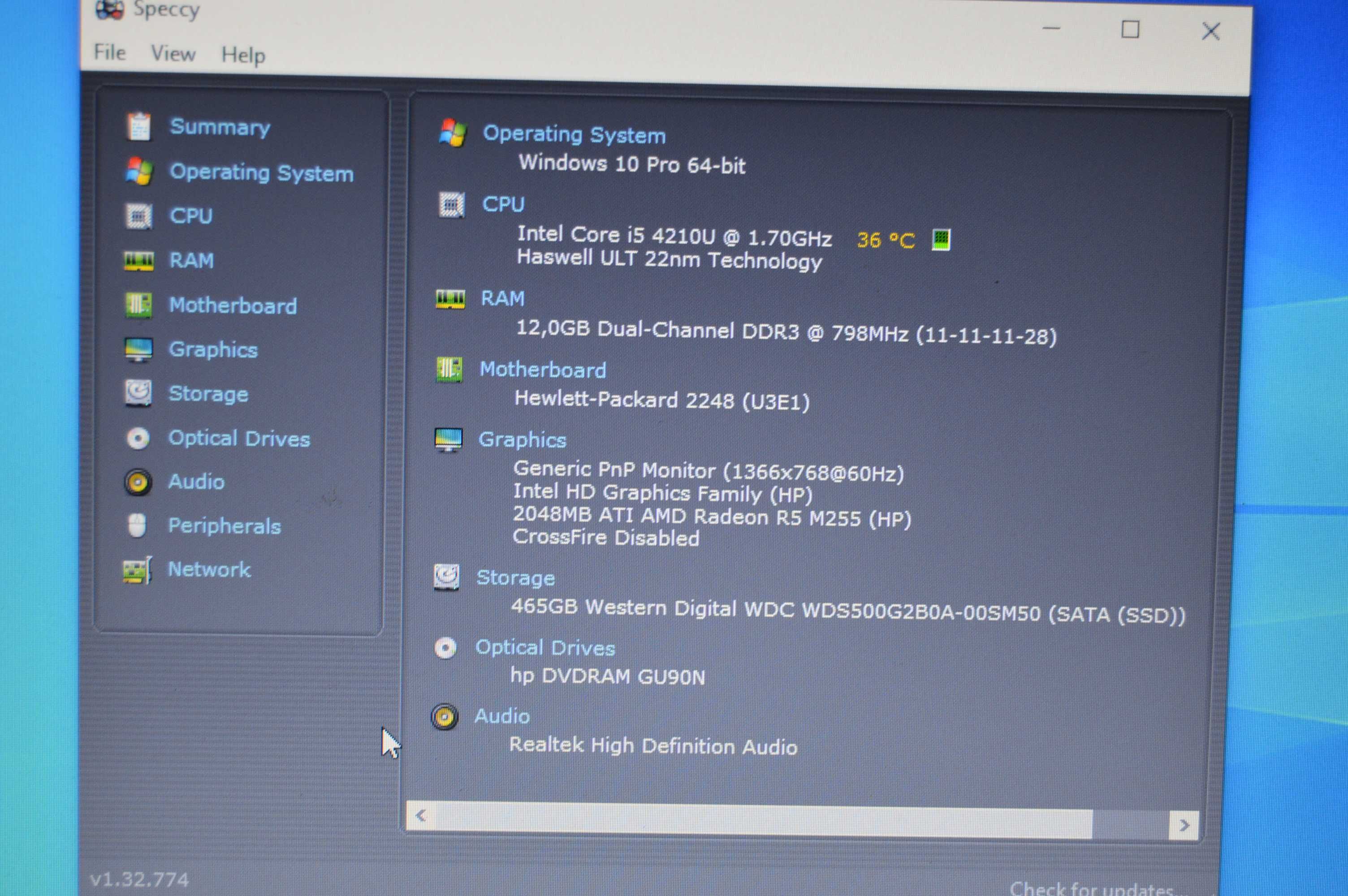The height and width of the screenshot is (896, 1348).
Task: Click the RAM stick icon in sidebar
Action: click(138, 261)
